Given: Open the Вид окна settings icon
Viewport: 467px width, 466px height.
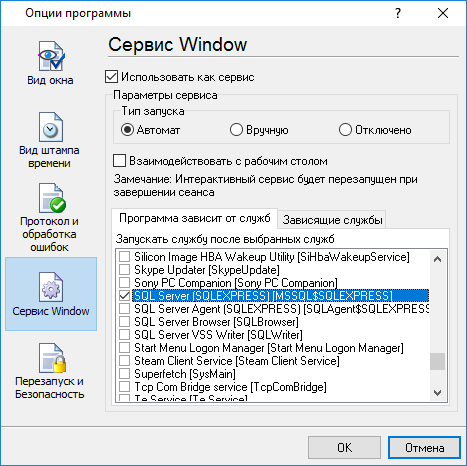Looking at the screenshot, I should click(51, 56).
